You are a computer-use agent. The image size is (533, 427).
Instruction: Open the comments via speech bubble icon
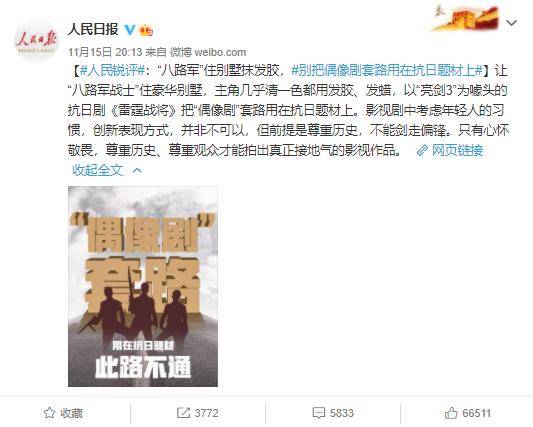[x=319, y=413]
